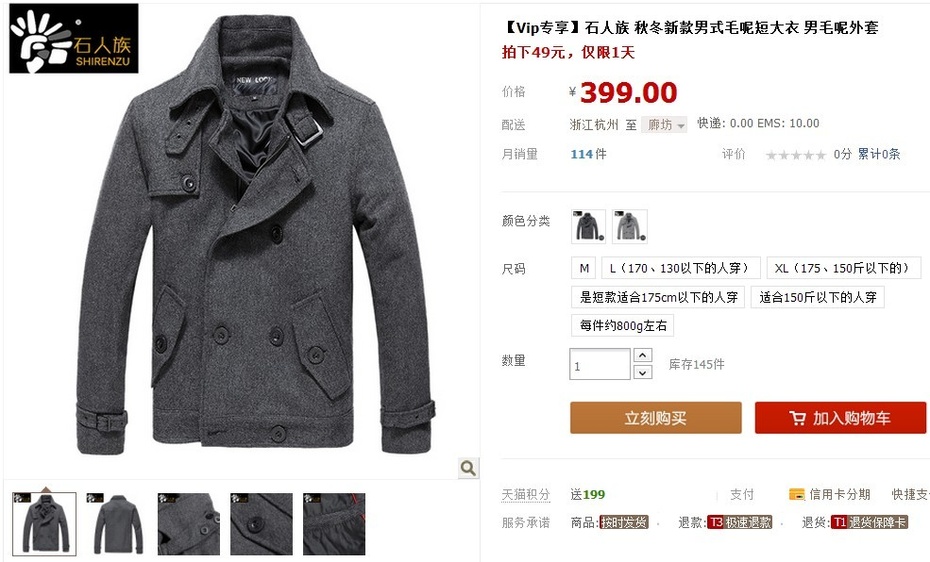Image resolution: width=930 pixels, height=562 pixels.
Task: View the back-view coat thumbnail
Action: point(117,524)
